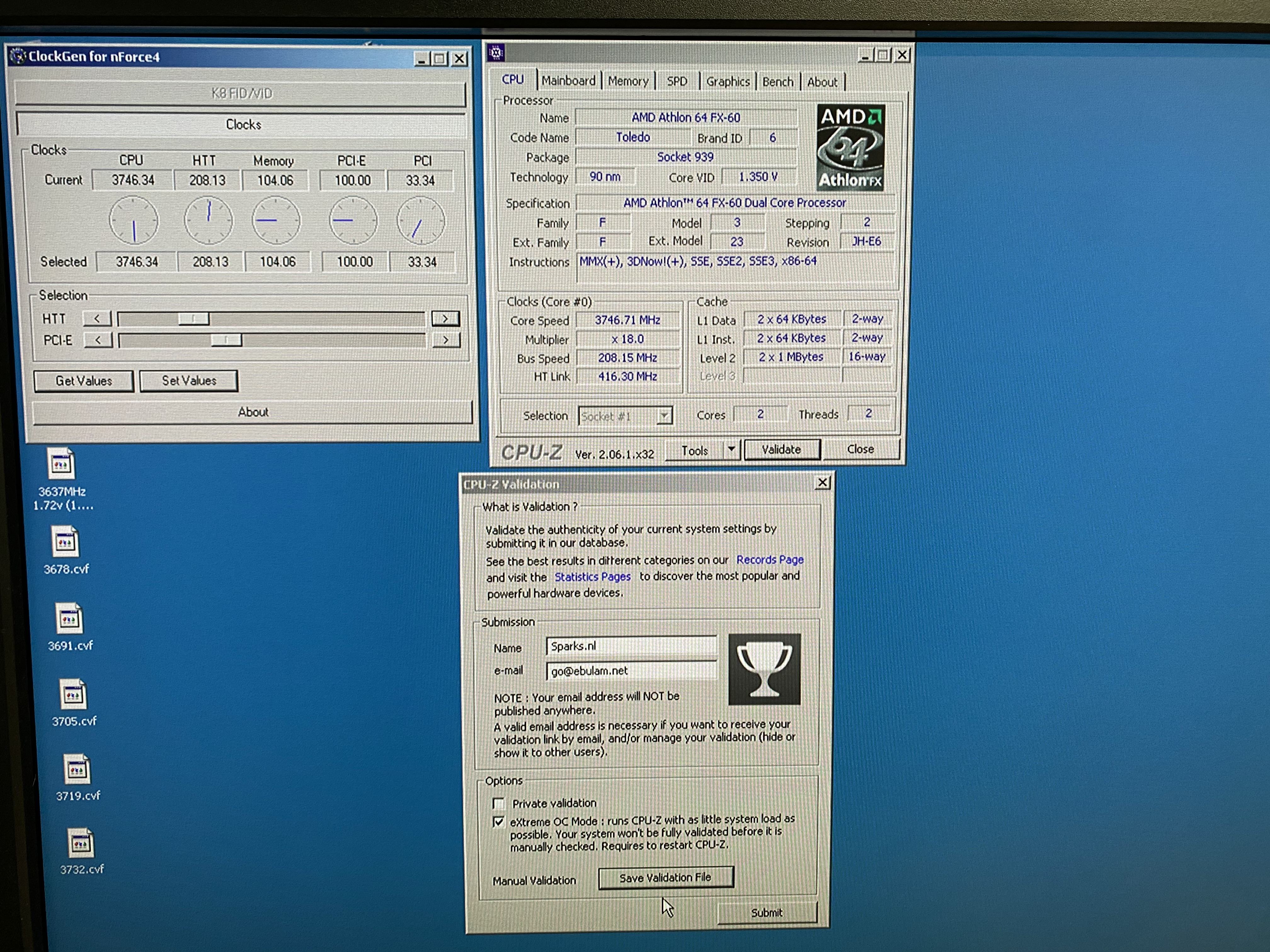Viewport: 1270px width, 952px height.
Task: Click the Multiplier value x 18.0
Action: pos(627,339)
